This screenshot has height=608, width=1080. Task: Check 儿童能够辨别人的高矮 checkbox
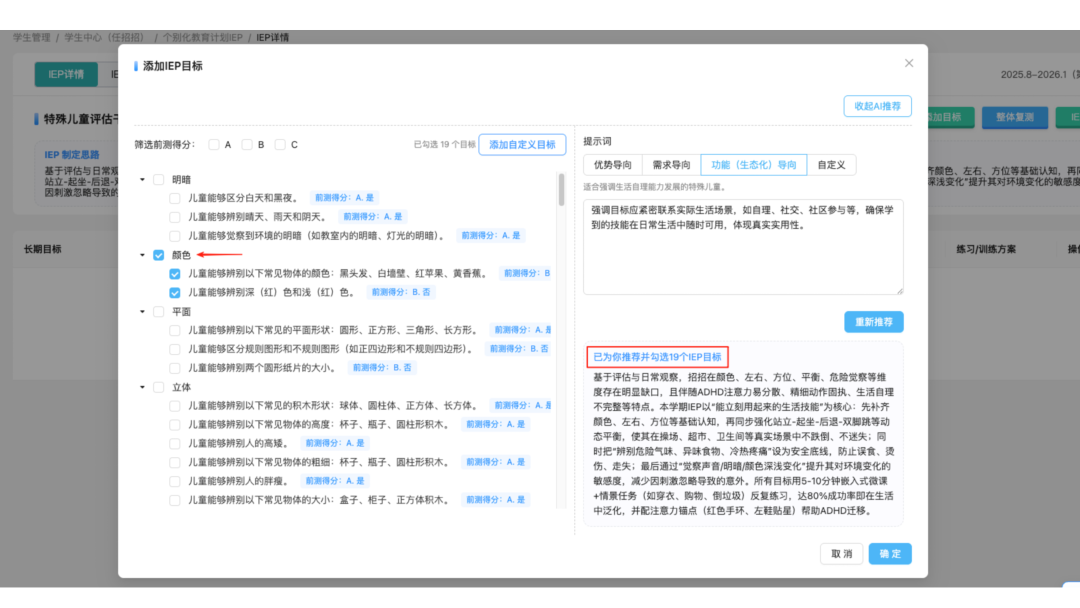175,444
